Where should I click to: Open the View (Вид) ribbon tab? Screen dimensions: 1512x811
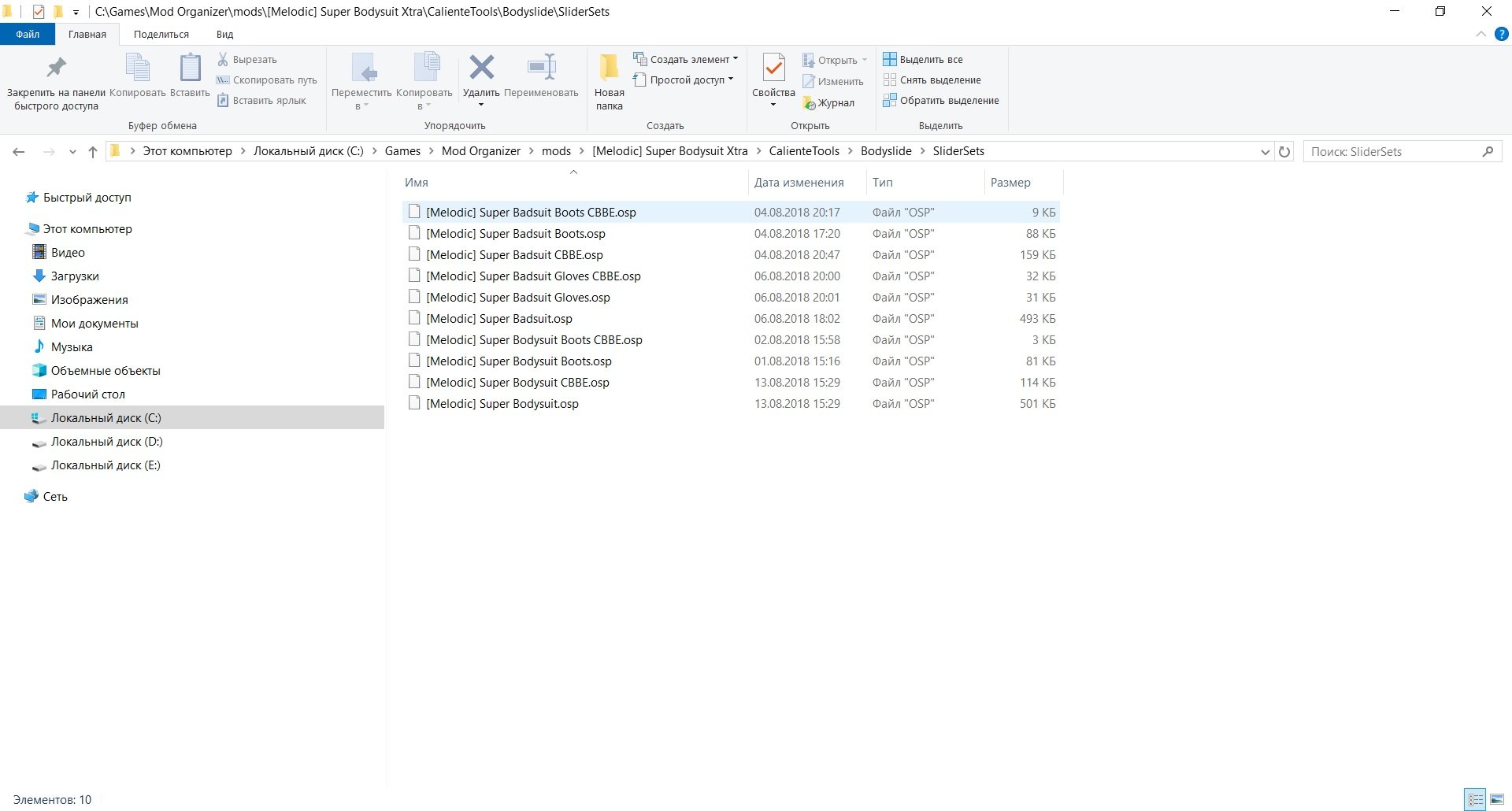click(224, 34)
